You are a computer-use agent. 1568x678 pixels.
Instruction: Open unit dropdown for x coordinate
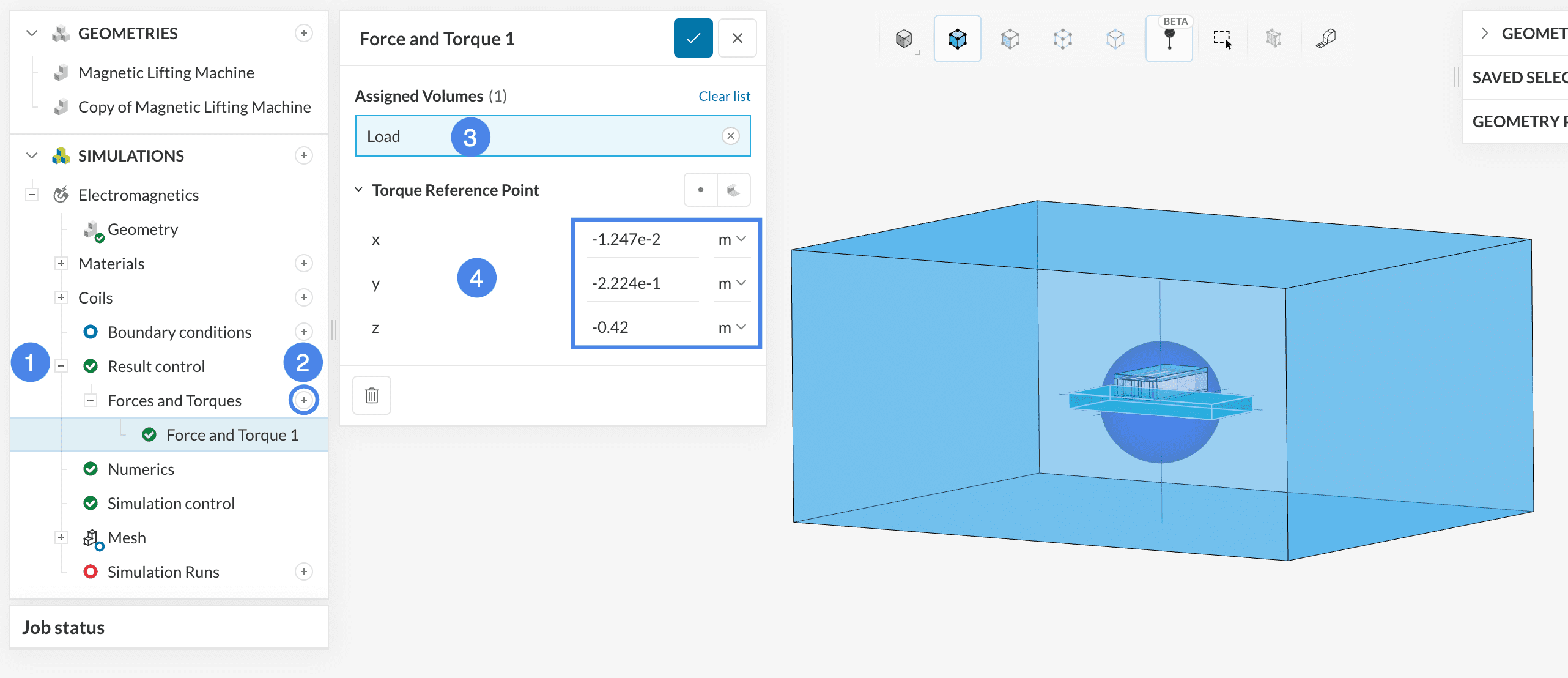732,239
